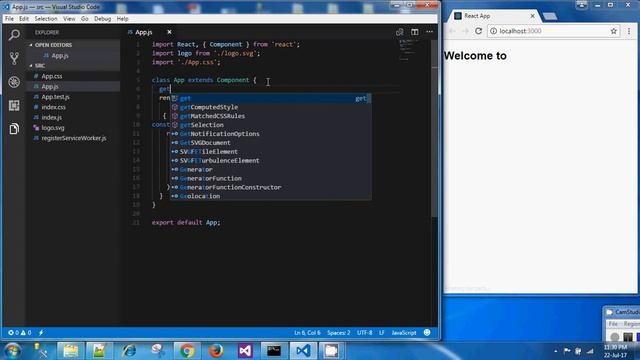Click the Open Changes icon in editor toolbar
This screenshot has width=640, height=360.
click(x=400, y=32)
